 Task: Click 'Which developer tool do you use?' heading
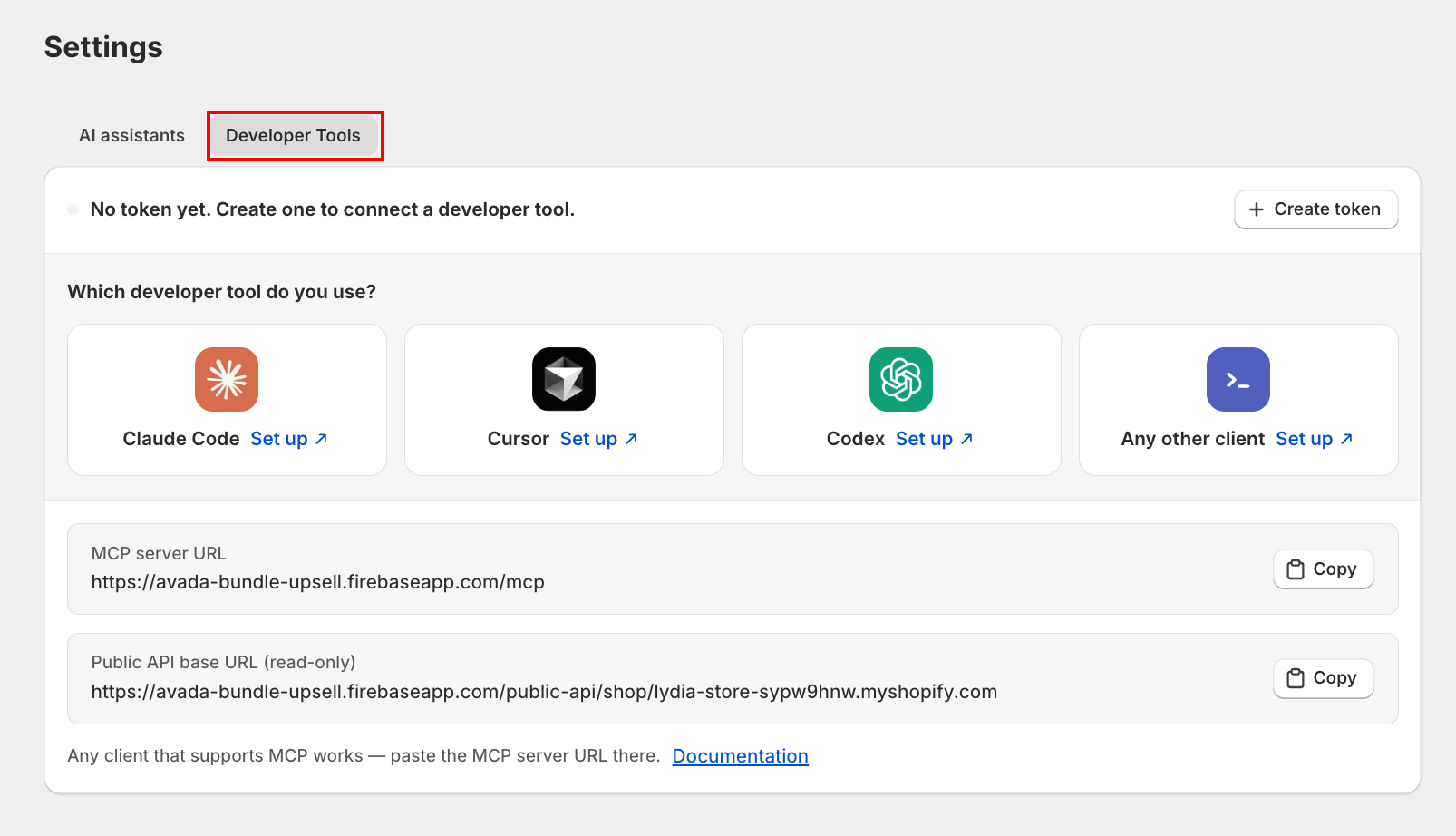[222, 292]
